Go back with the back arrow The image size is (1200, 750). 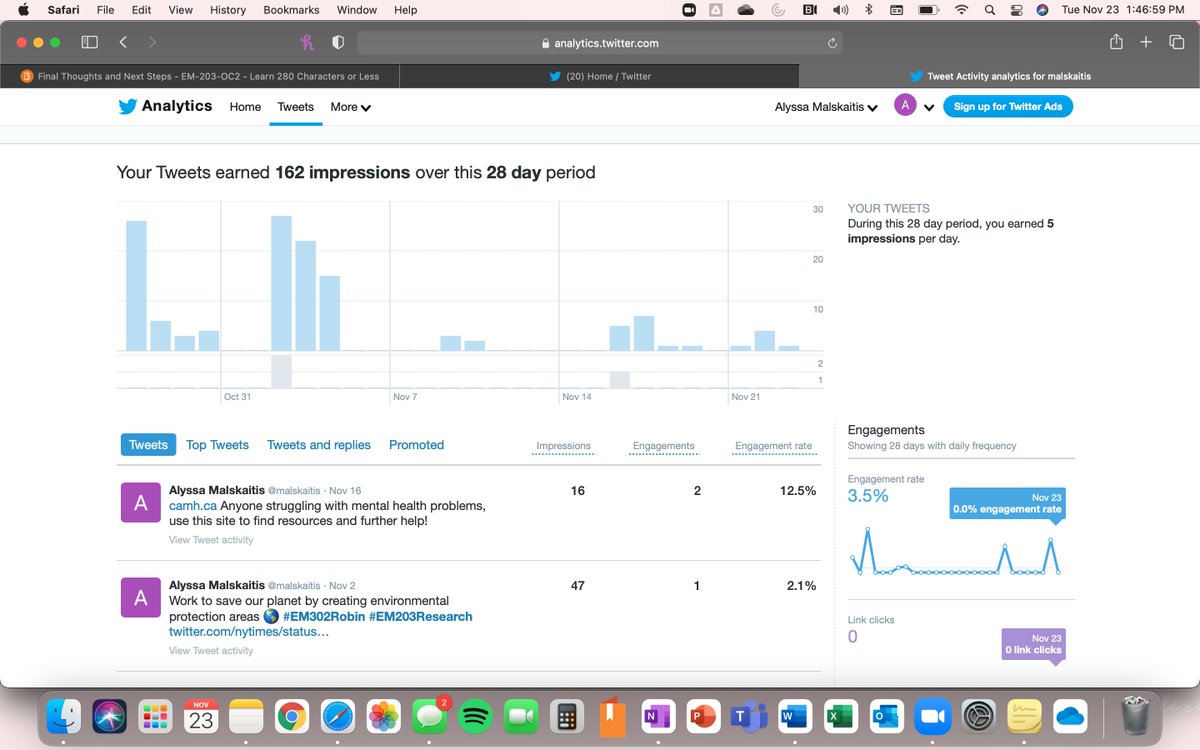(123, 43)
